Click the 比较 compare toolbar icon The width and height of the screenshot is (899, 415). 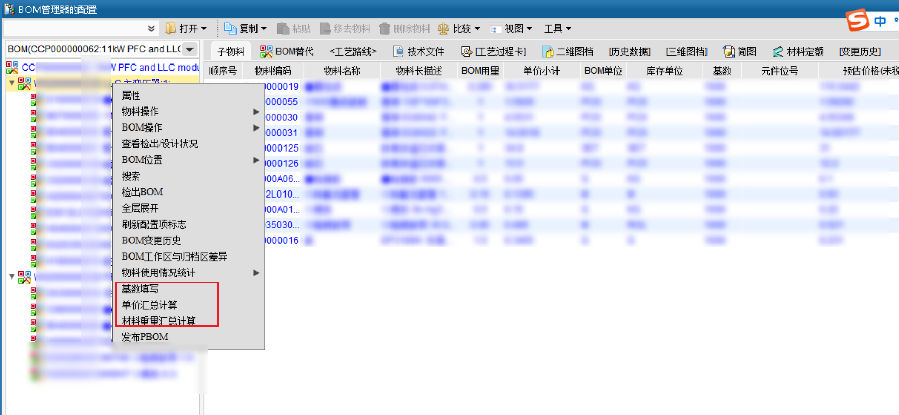pyautogui.click(x=443, y=29)
